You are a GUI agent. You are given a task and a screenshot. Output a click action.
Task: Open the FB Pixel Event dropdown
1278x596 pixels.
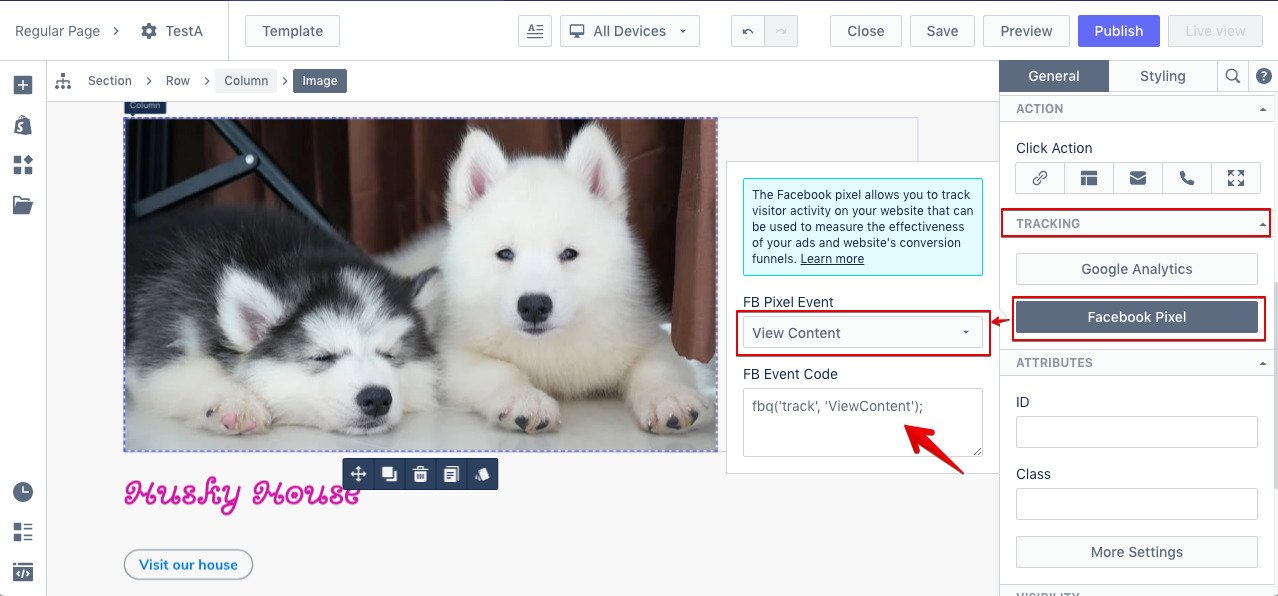coord(863,333)
